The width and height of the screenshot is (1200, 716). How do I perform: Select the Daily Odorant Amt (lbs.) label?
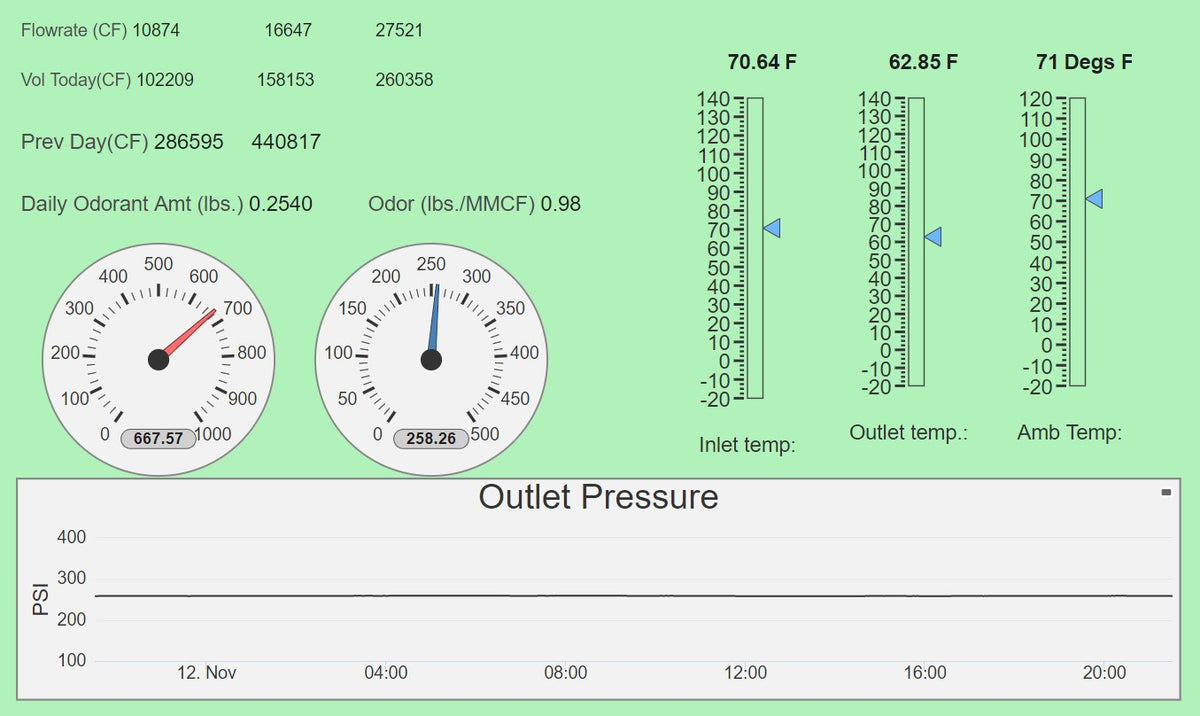tap(132, 204)
